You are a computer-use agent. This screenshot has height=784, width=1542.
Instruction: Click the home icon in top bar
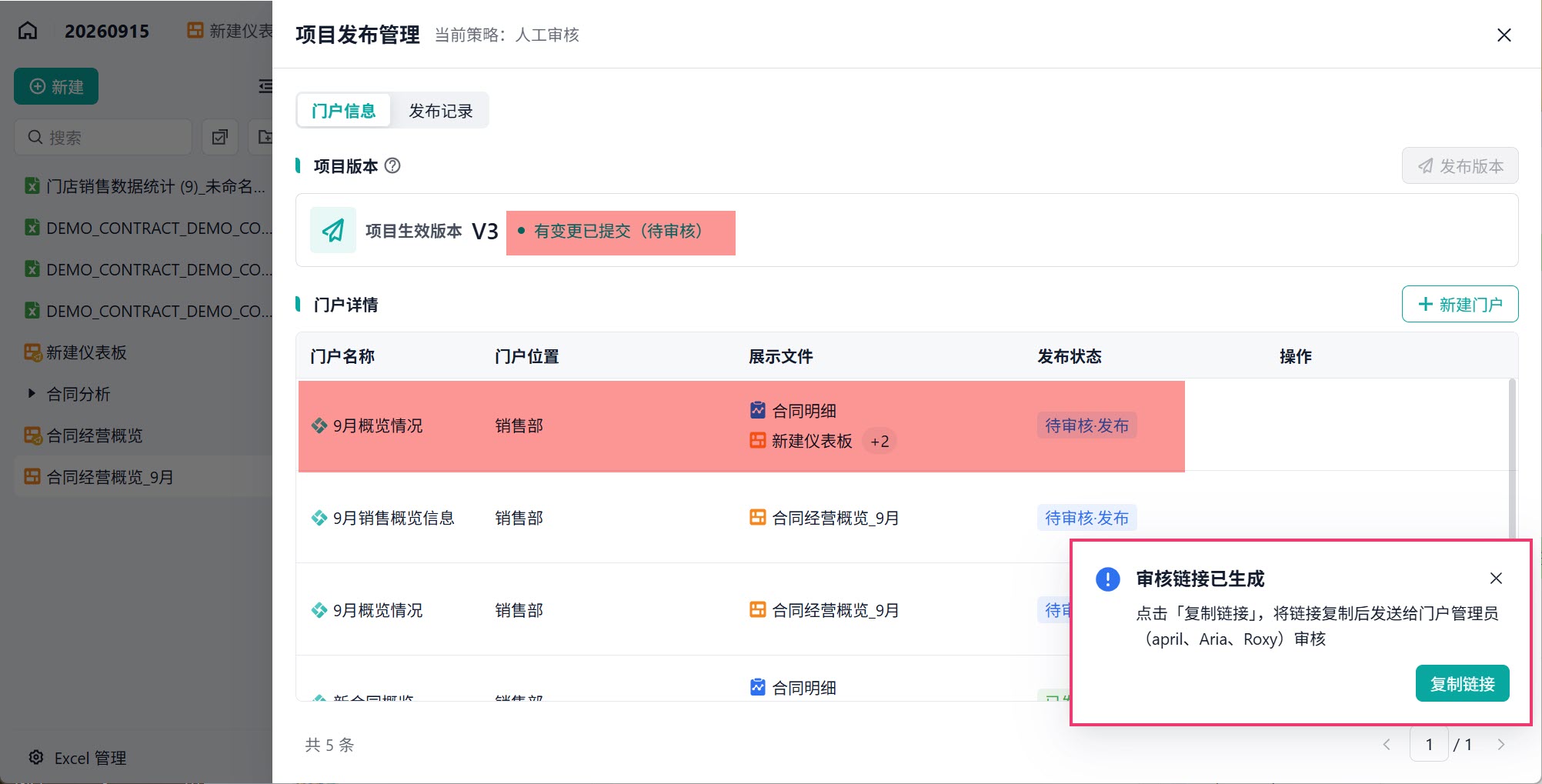point(28,31)
